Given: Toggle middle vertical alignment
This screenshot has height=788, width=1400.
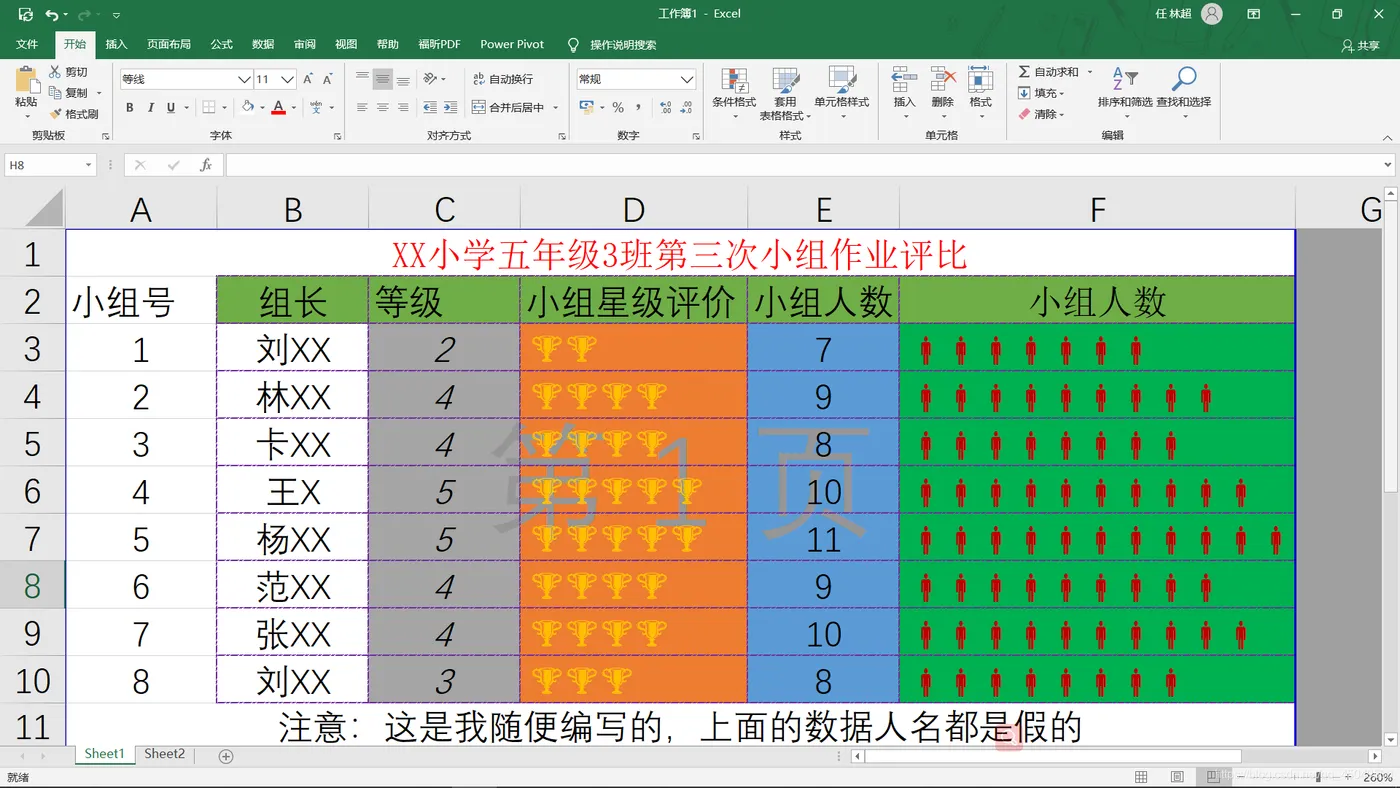Looking at the screenshot, I should pyautogui.click(x=382, y=79).
